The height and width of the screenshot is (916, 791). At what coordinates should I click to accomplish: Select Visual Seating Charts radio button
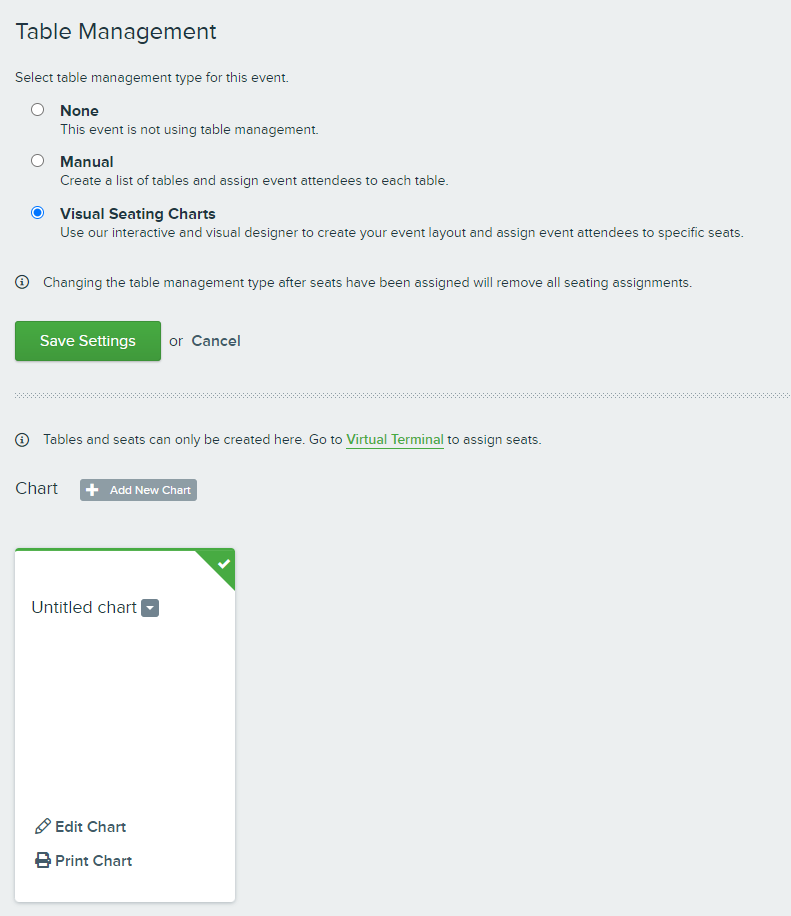[x=37, y=213]
